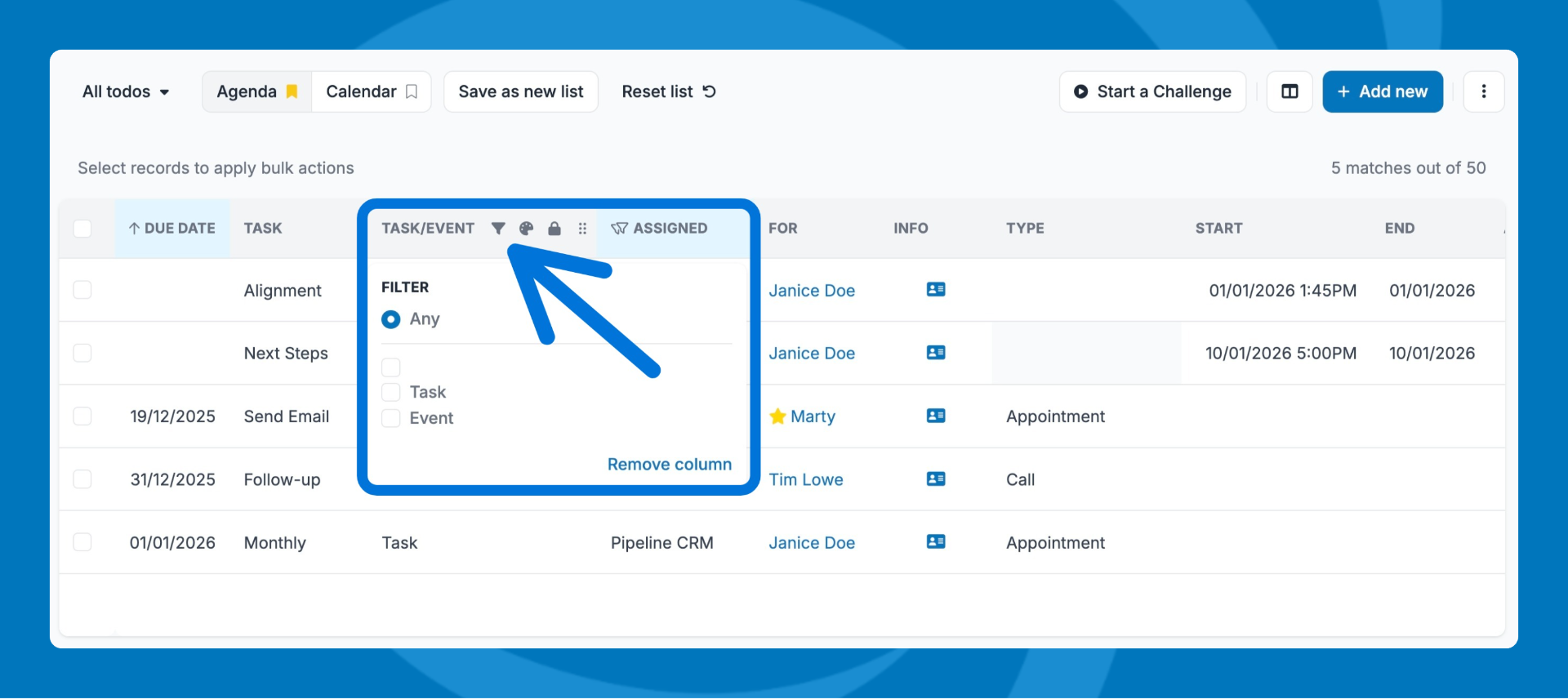Switch to the Calendar tab
Viewport: 1568px width, 699px height.
tap(371, 91)
